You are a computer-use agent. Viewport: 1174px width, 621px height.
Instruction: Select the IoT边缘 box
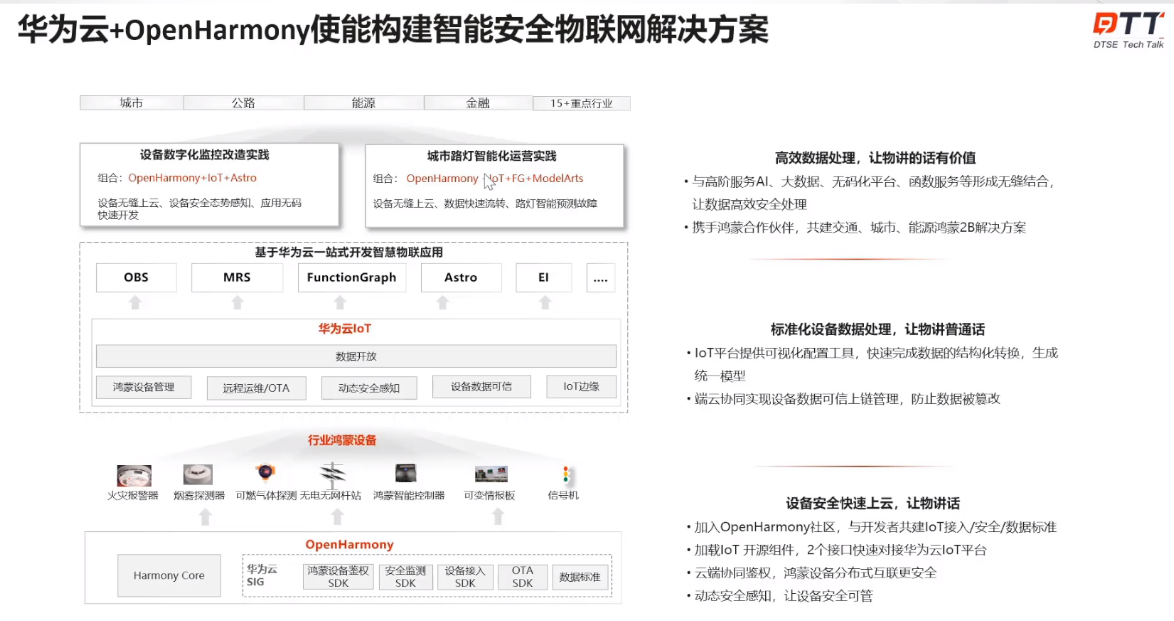(x=582, y=387)
